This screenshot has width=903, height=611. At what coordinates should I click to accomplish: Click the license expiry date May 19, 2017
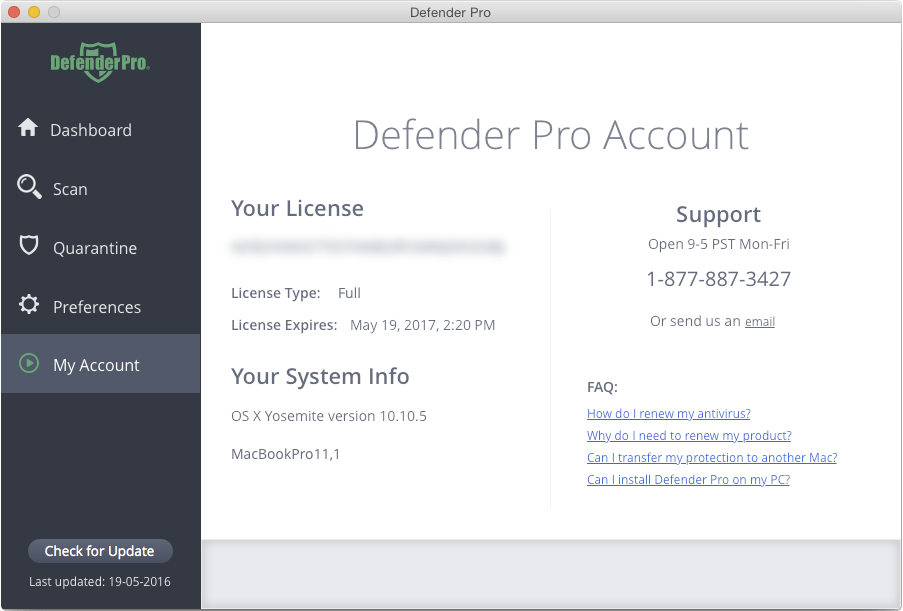423,325
